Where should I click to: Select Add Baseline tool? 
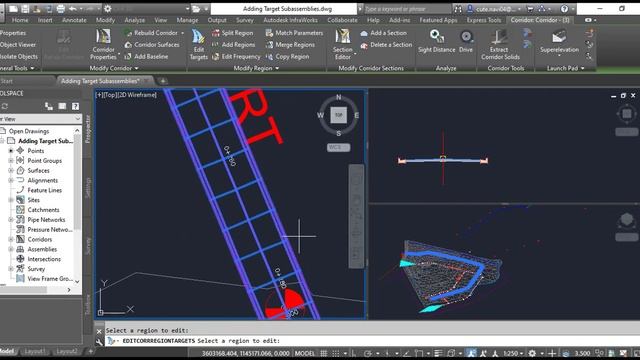(147, 56)
